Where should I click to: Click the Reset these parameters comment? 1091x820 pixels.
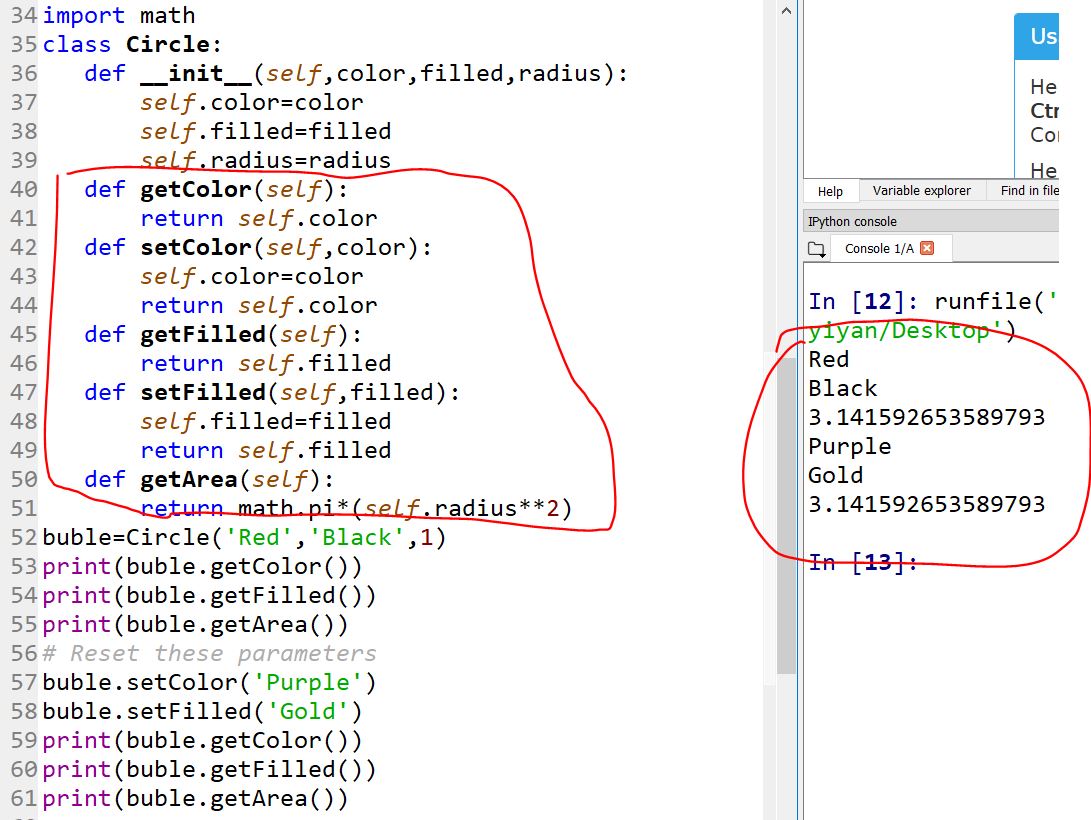coord(209,654)
